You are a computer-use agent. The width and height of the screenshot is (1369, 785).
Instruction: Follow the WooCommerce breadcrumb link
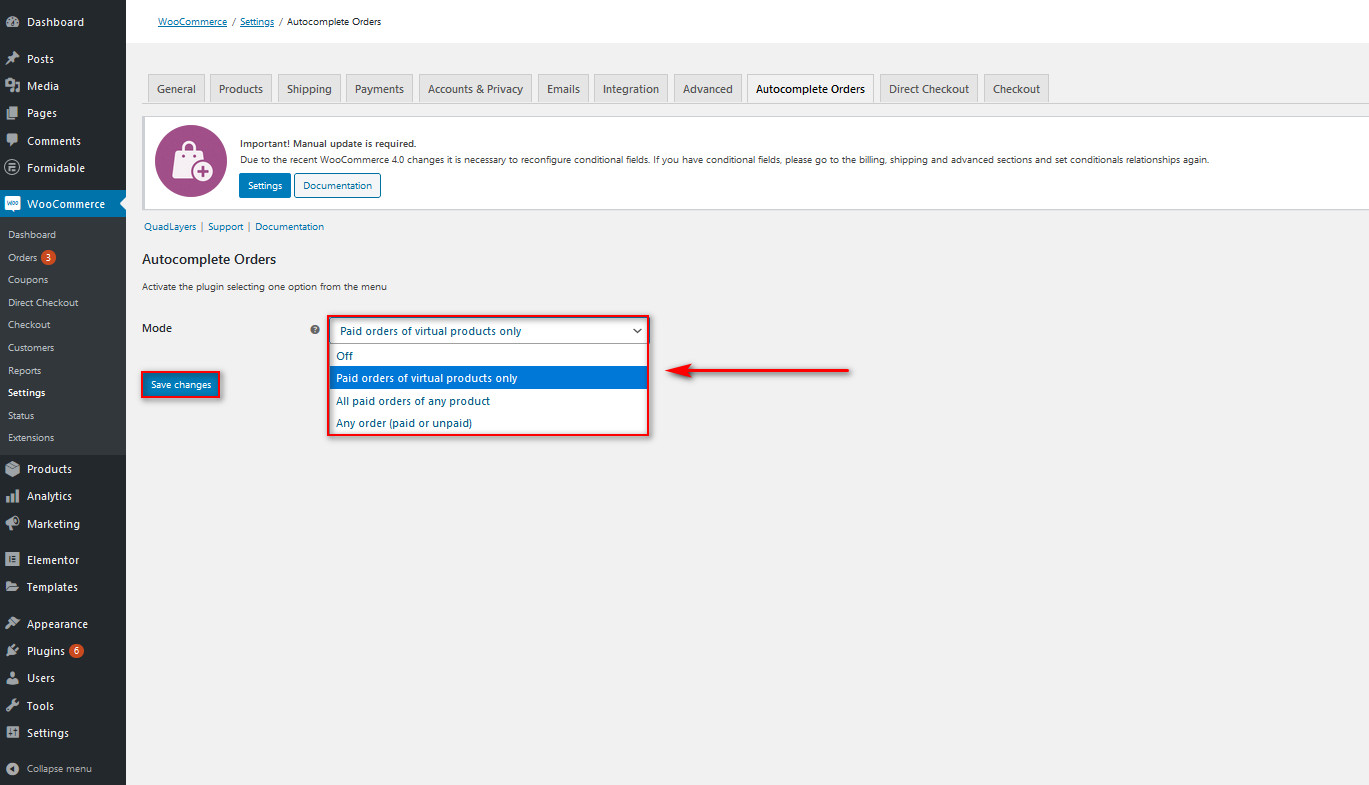tap(192, 22)
